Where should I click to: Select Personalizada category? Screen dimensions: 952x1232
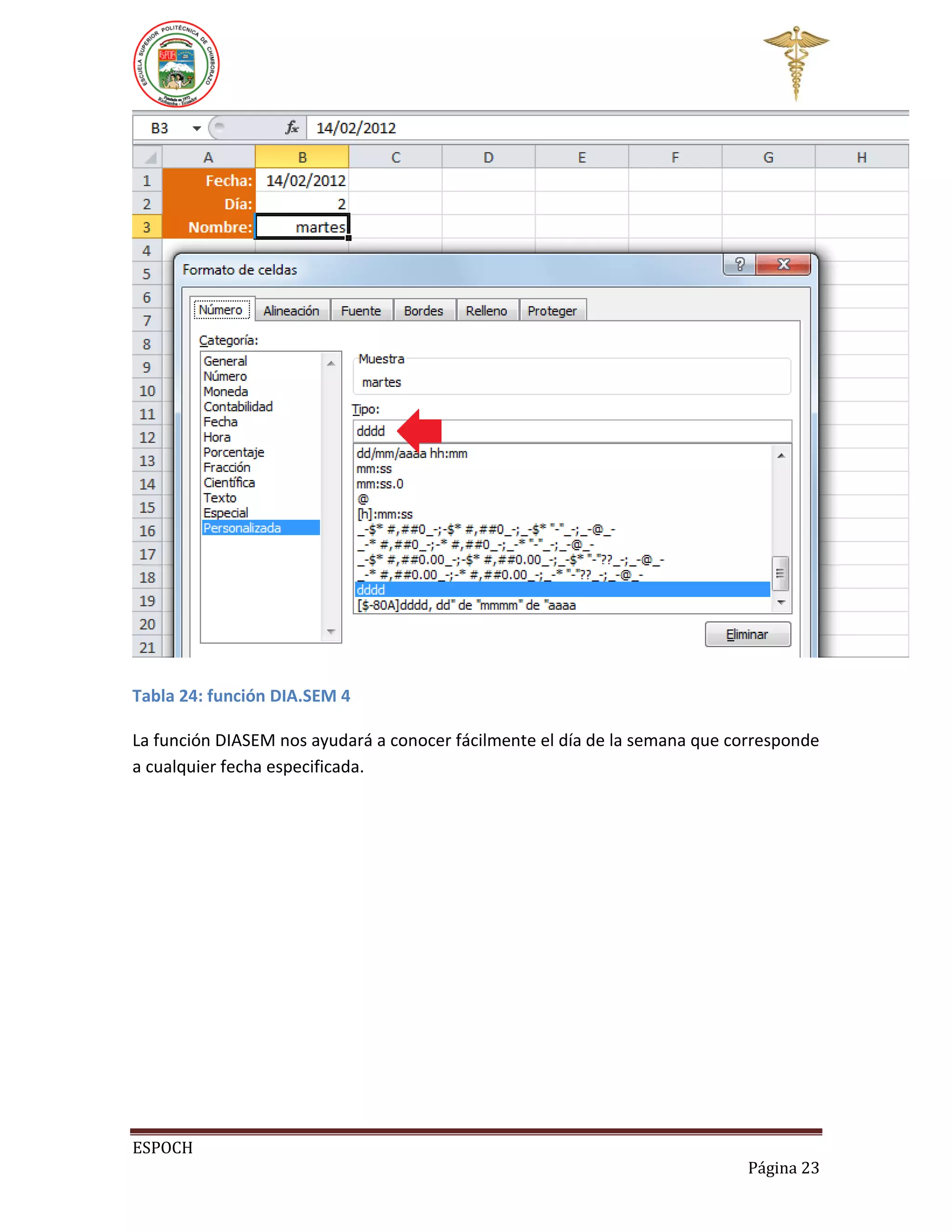pyautogui.click(x=243, y=528)
